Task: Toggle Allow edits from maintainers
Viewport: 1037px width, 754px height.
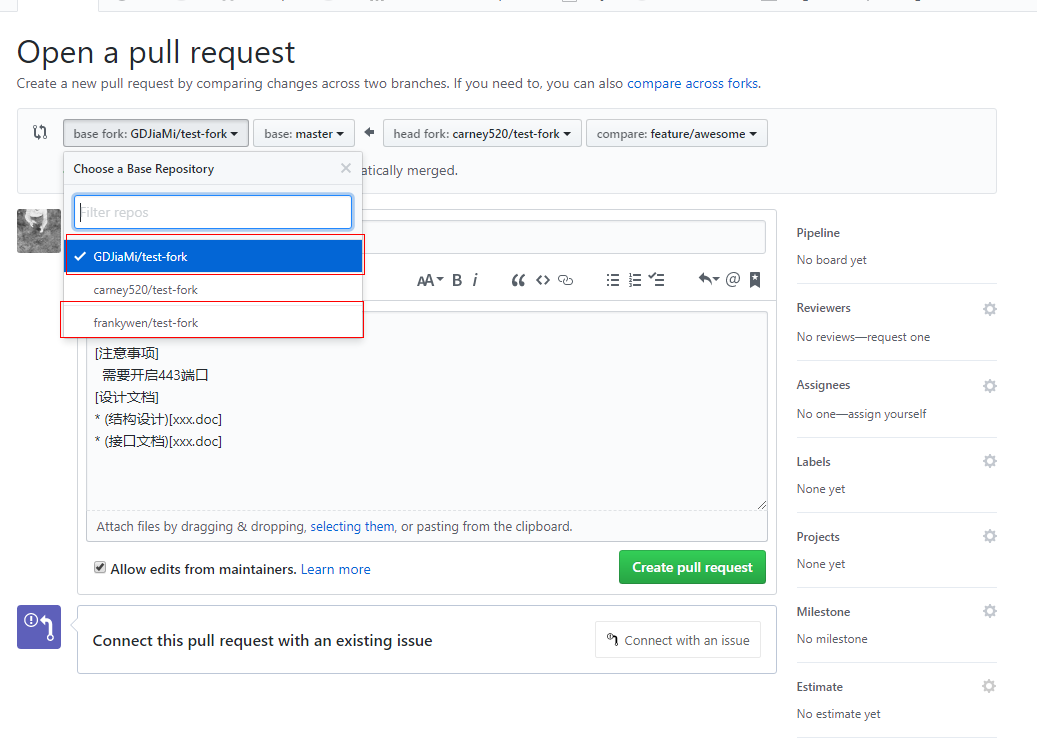Action: click(x=100, y=567)
